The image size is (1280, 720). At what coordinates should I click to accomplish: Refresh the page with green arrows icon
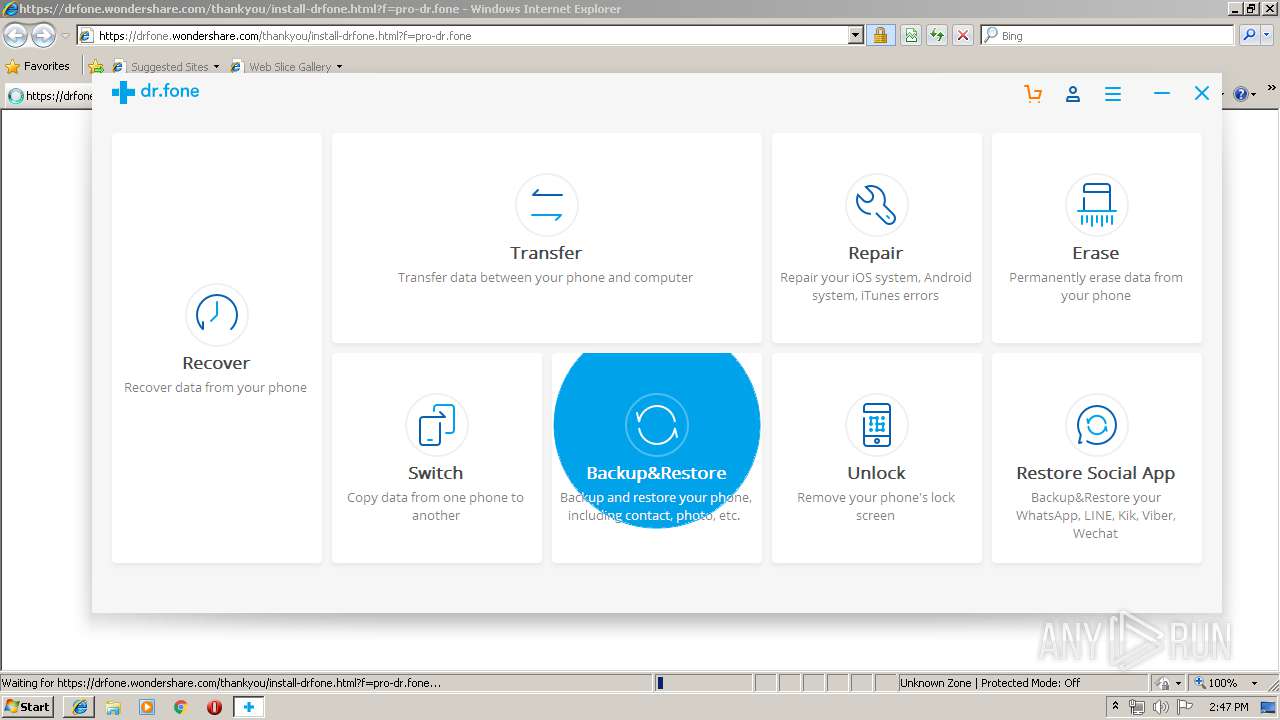tap(937, 35)
